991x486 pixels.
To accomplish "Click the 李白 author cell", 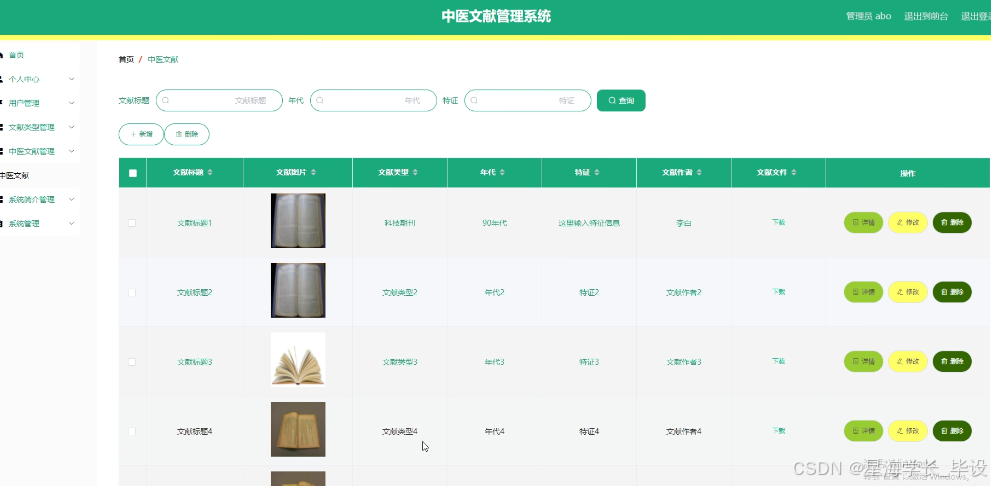I will [x=684, y=223].
